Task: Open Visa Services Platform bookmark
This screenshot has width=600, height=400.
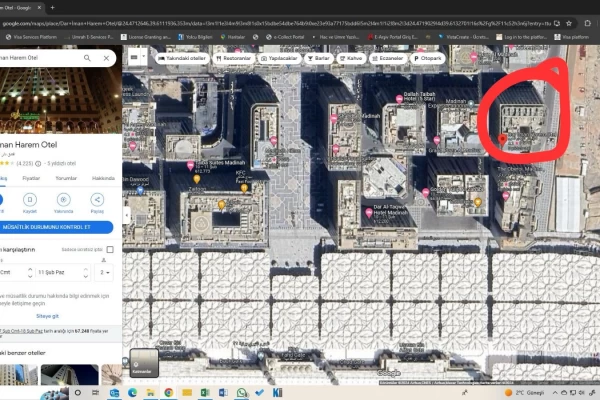Action: pyautogui.click(x=31, y=37)
